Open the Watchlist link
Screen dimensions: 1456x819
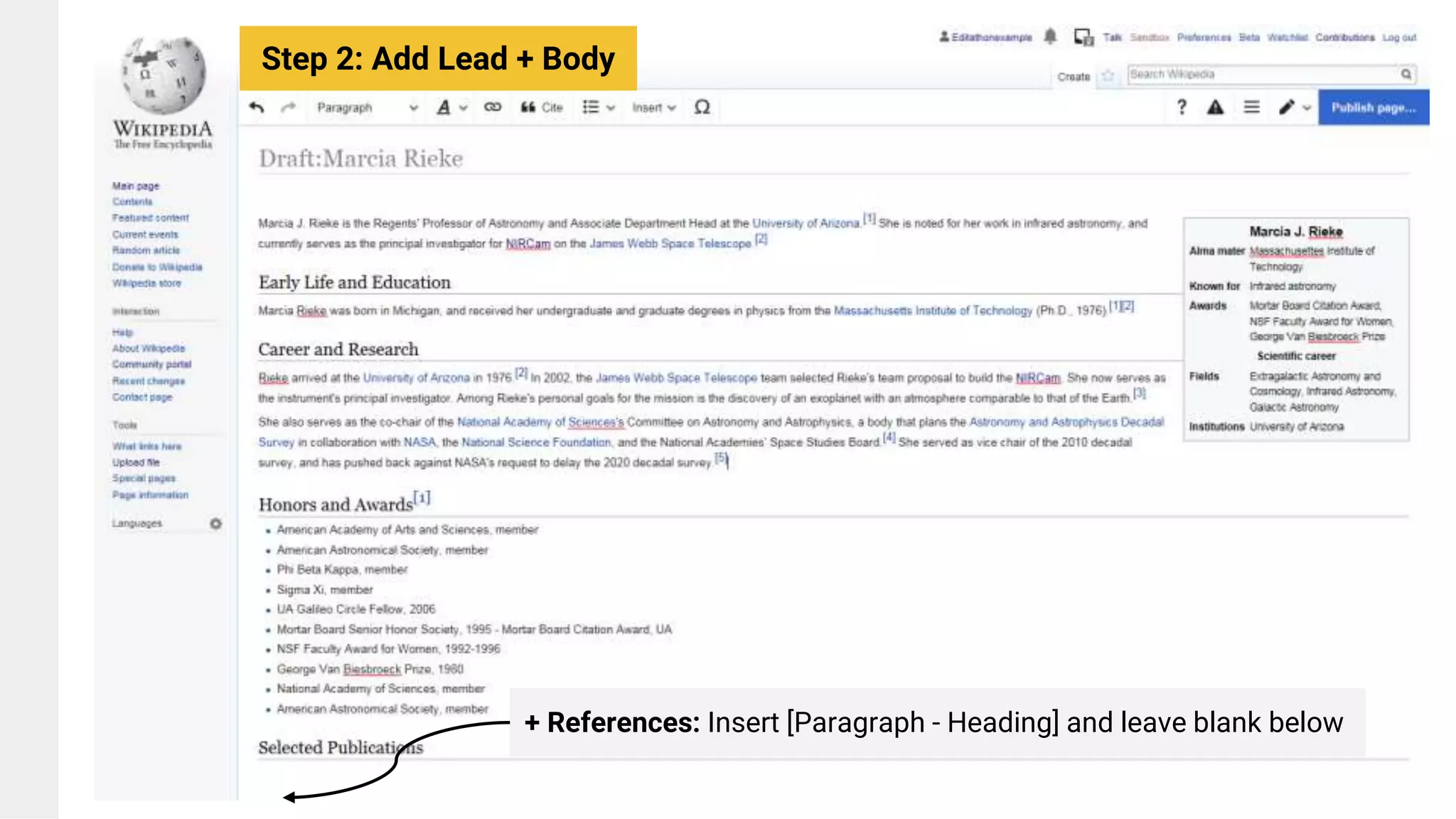tap(1288, 37)
